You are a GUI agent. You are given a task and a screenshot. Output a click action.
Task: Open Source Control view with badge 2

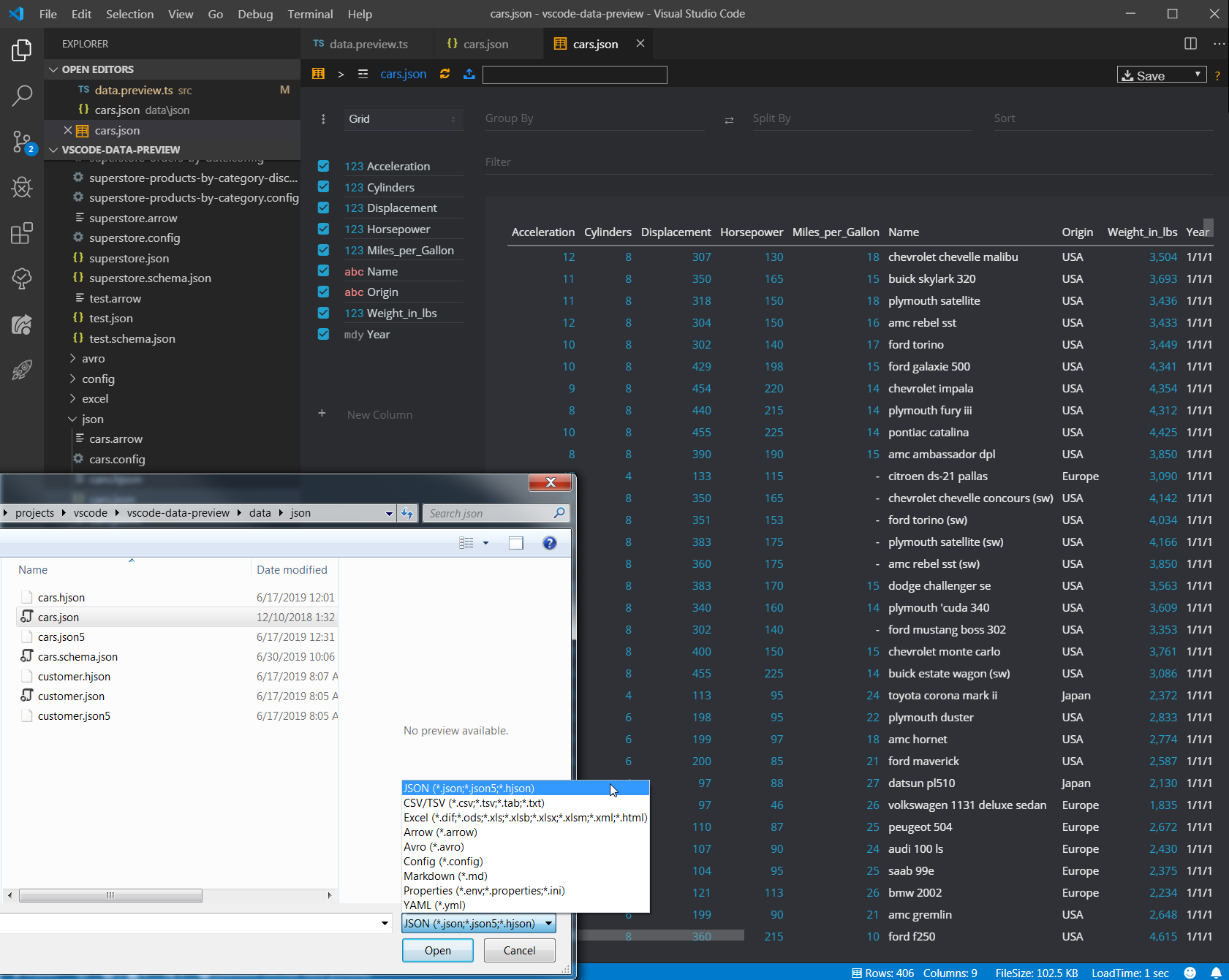22,142
